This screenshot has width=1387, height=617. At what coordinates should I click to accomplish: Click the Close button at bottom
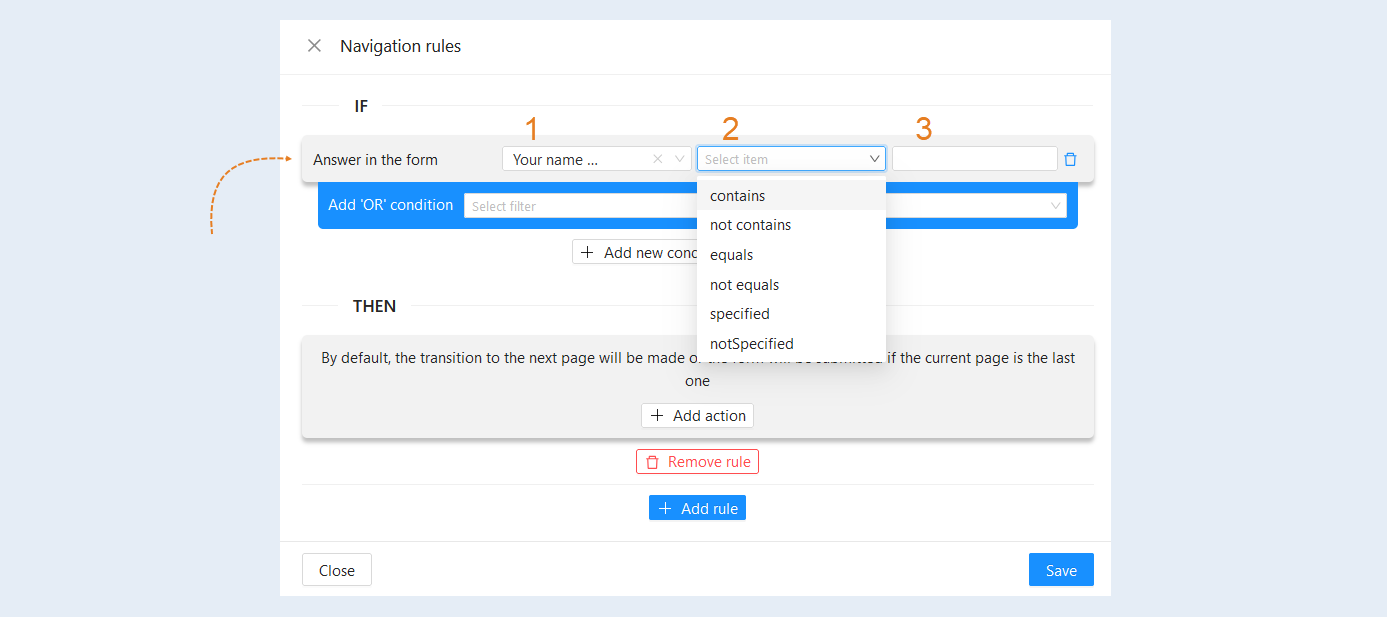click(337, 570)
